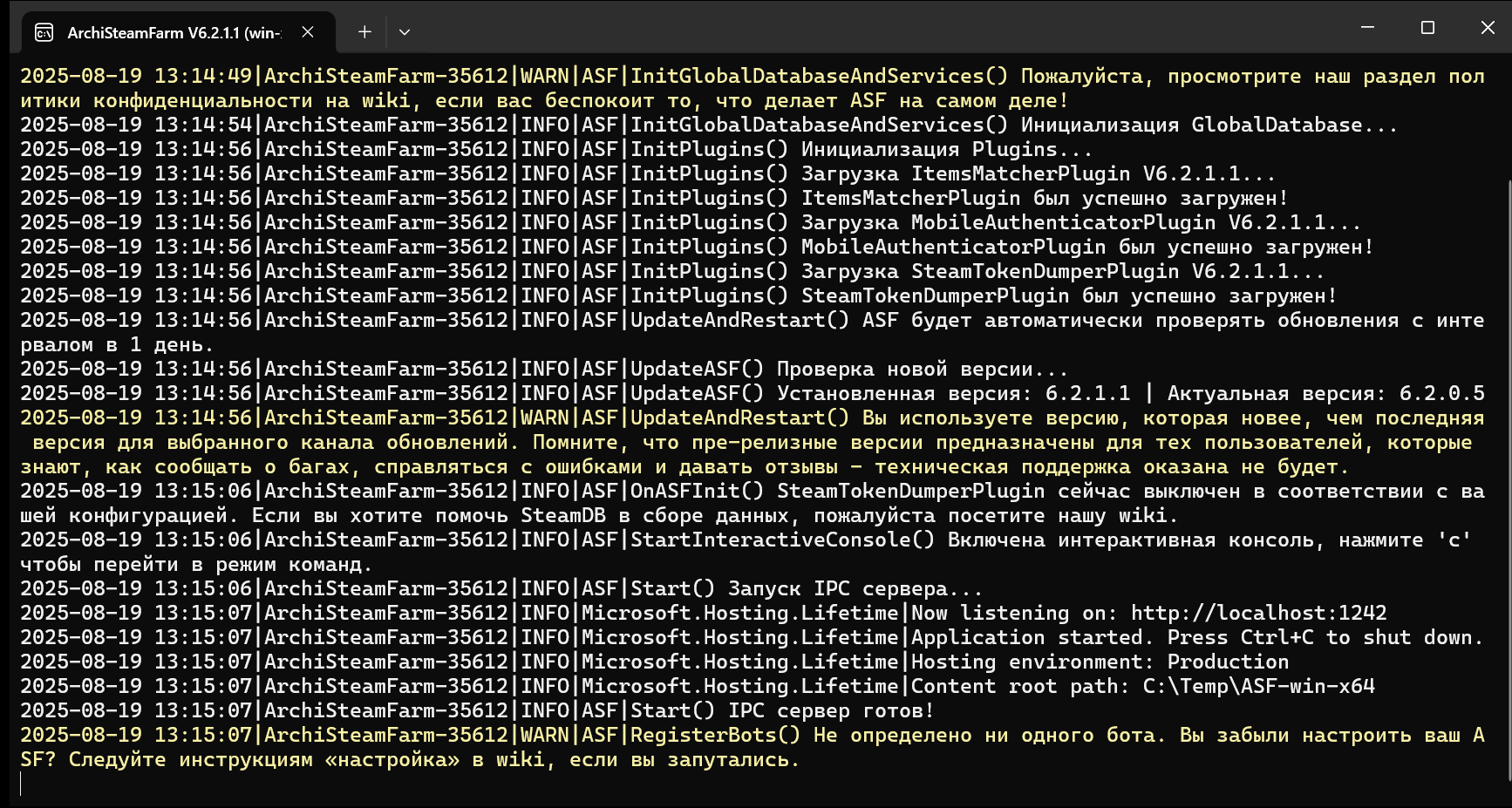
Task: Click the text "нажмите 'c'"
Action: tap(1406, 540)
